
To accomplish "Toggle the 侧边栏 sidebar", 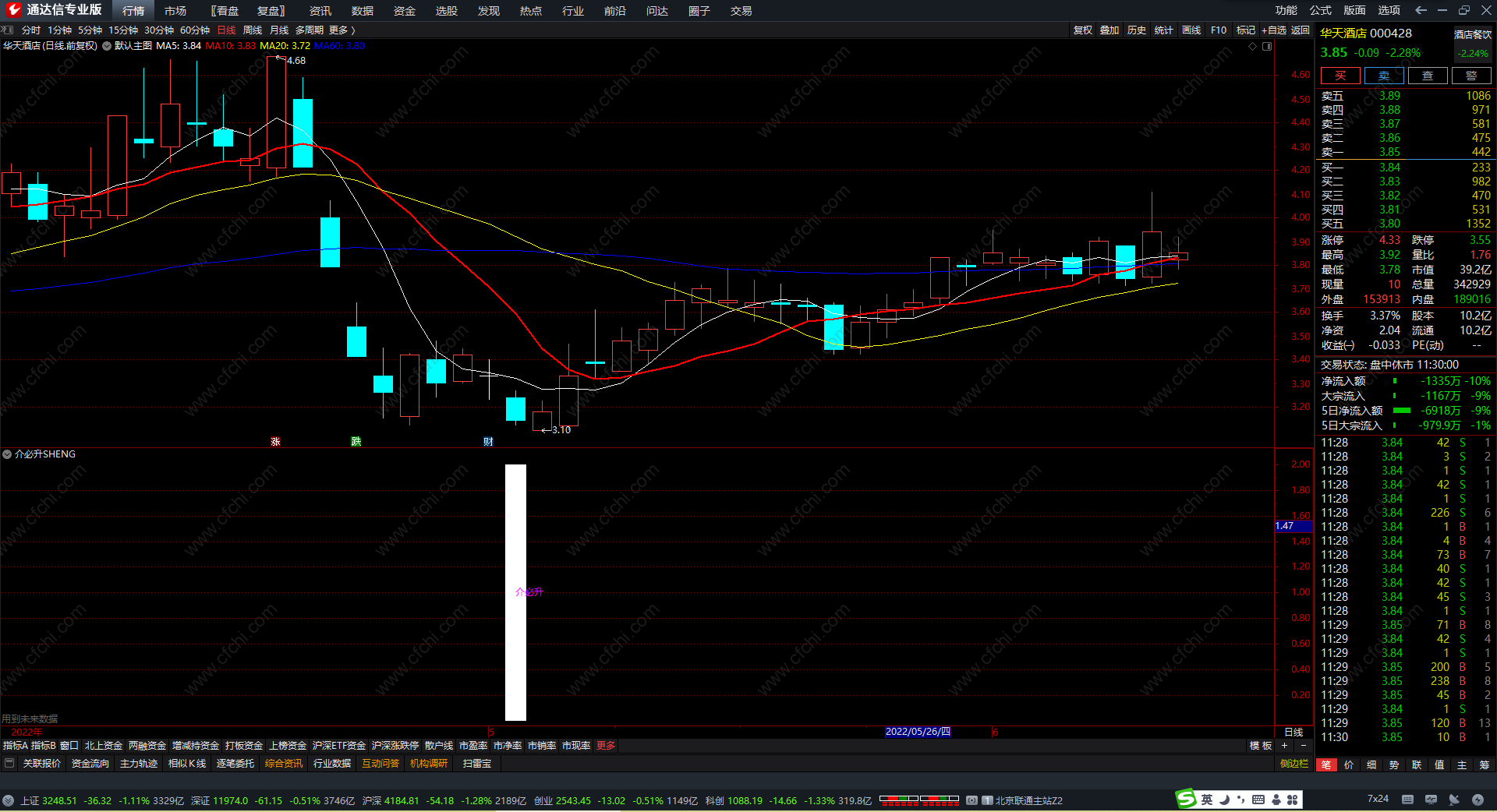I will click(1294, 764).
